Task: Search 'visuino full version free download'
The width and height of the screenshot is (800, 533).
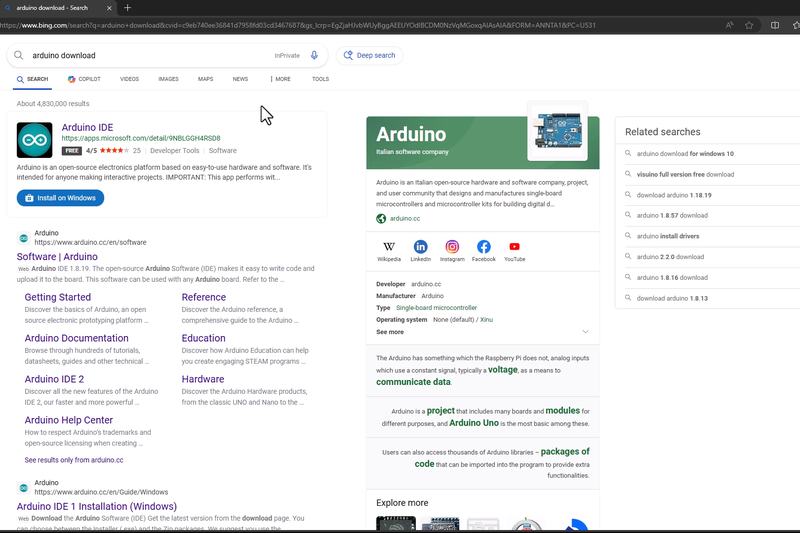Action: (685, 174)
